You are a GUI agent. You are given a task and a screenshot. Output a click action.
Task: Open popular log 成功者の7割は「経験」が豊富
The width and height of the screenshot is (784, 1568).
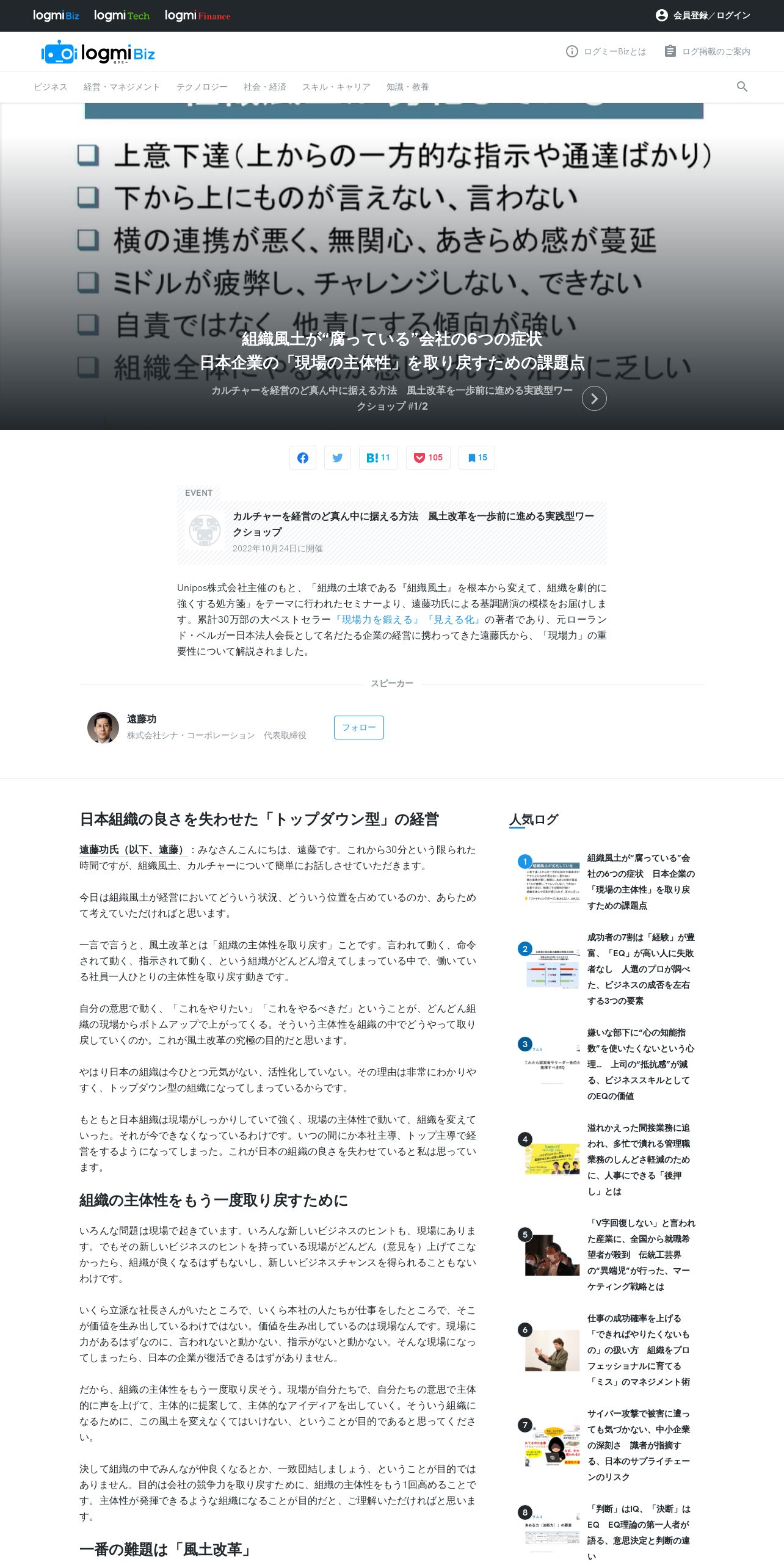pos(641,969)
